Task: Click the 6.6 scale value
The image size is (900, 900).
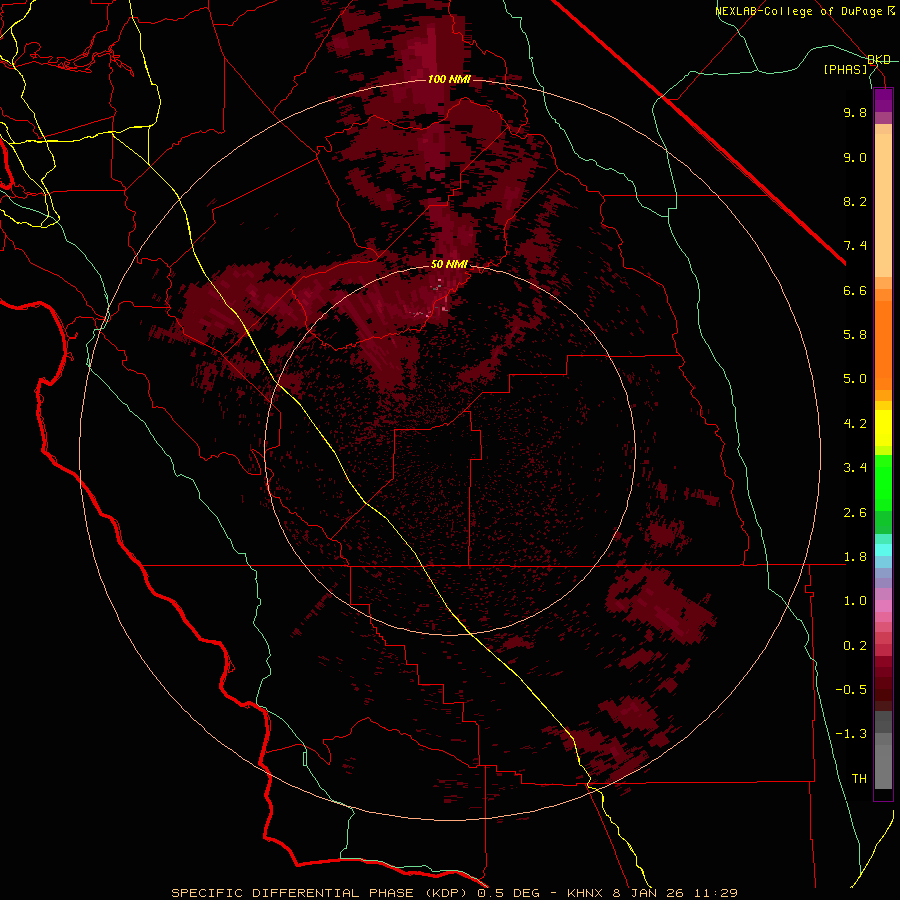Action: pyautogui.click(x=855, y=290)
